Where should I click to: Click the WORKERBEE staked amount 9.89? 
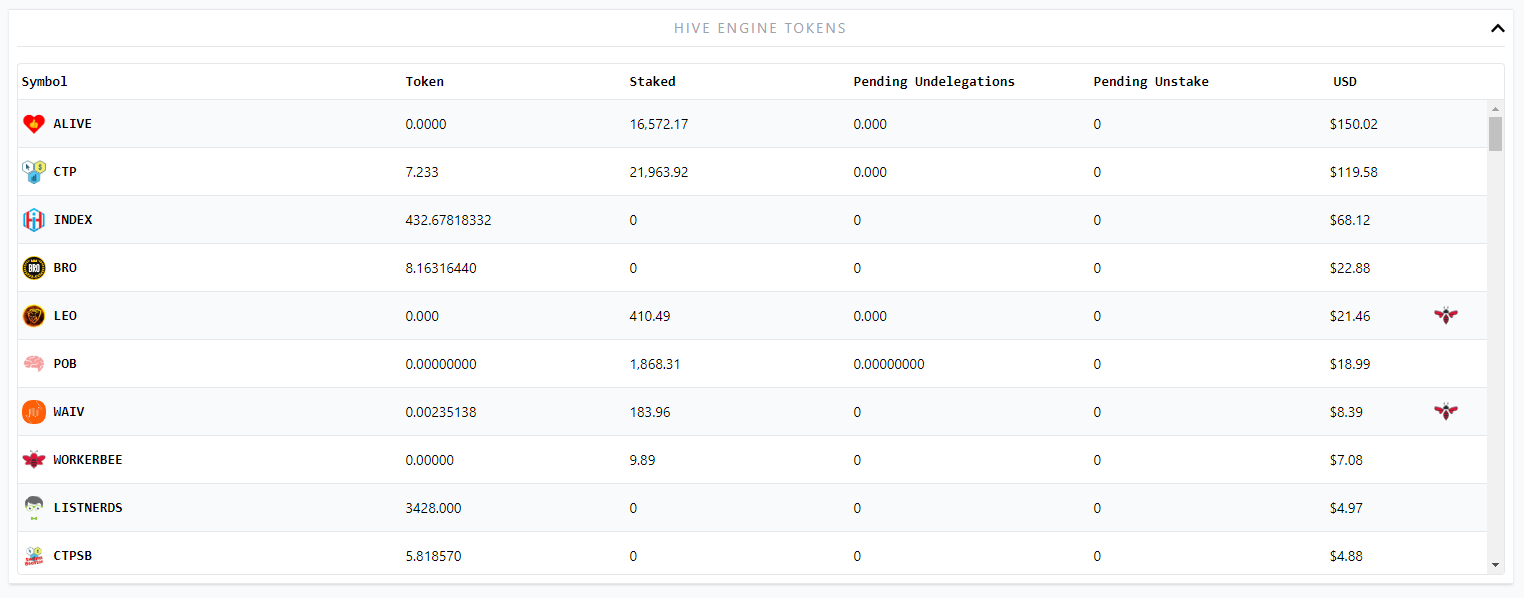(x=643, y=460)
